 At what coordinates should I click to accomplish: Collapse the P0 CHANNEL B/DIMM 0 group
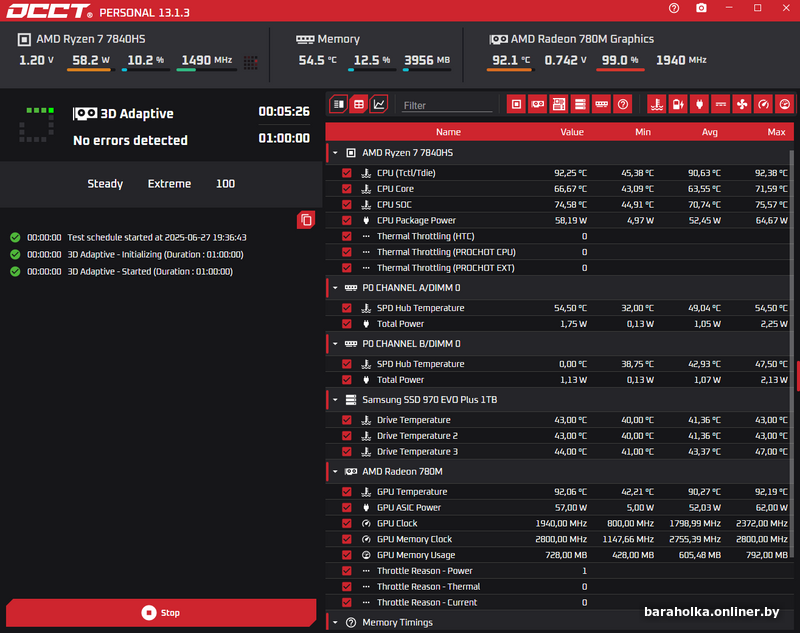pos(335,344)
